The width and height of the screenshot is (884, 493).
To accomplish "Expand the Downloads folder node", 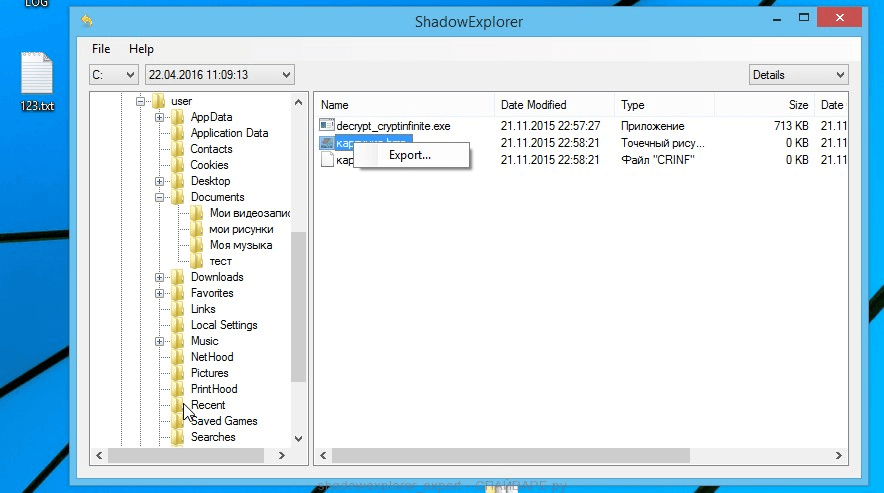I will click(159, 277).
